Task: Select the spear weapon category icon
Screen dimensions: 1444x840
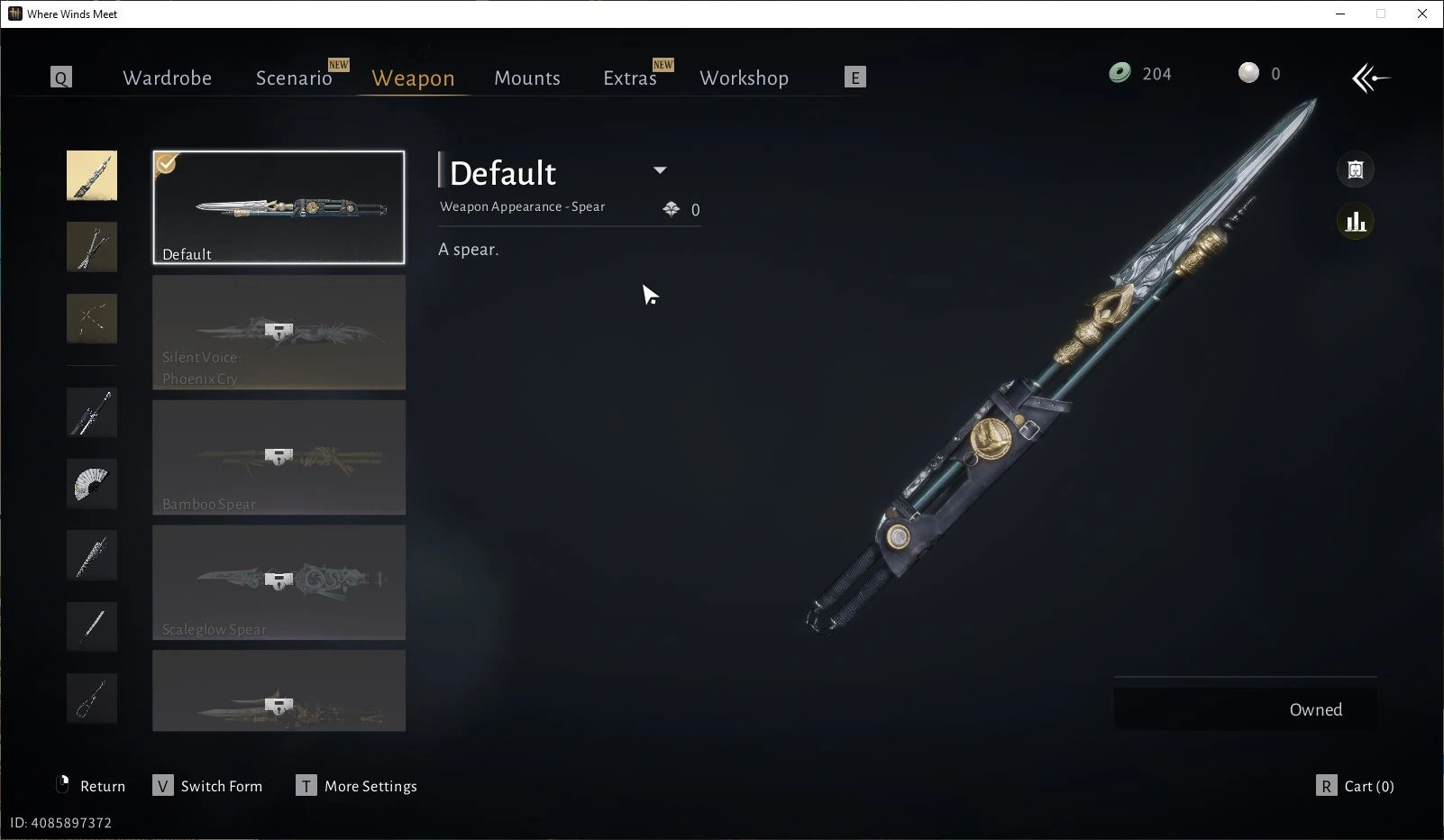Action: (x=92, y=175)
